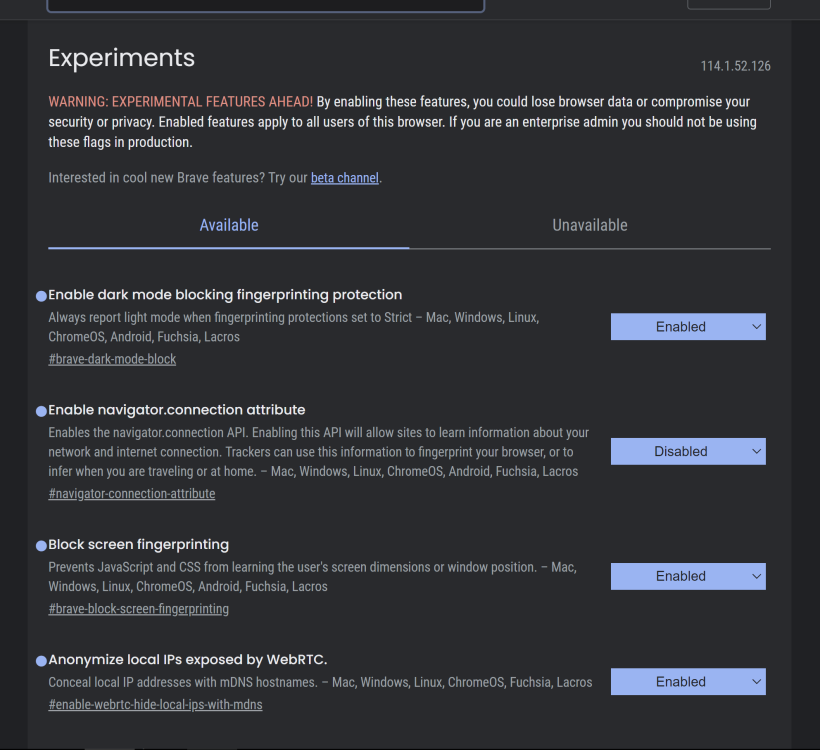Open the beta channel link
This screenshot has height=750, width=820.
point(345,178)
